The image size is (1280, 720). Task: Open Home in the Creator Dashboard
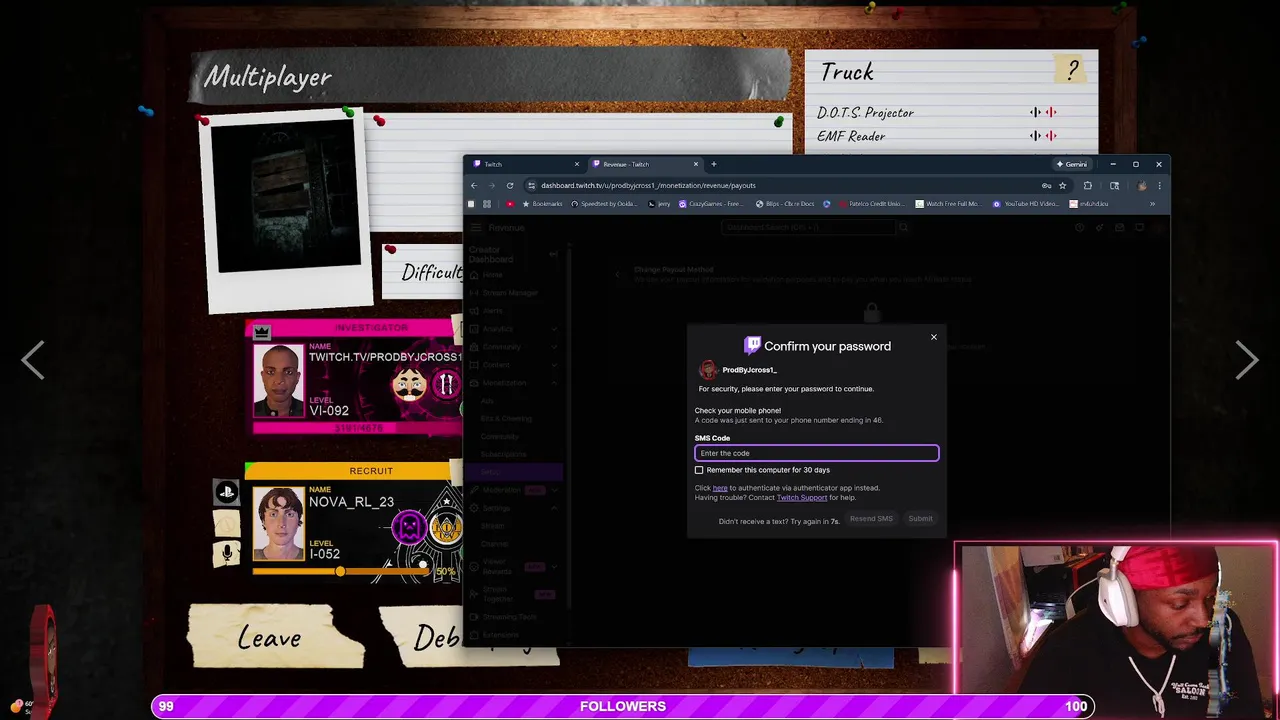493,274
